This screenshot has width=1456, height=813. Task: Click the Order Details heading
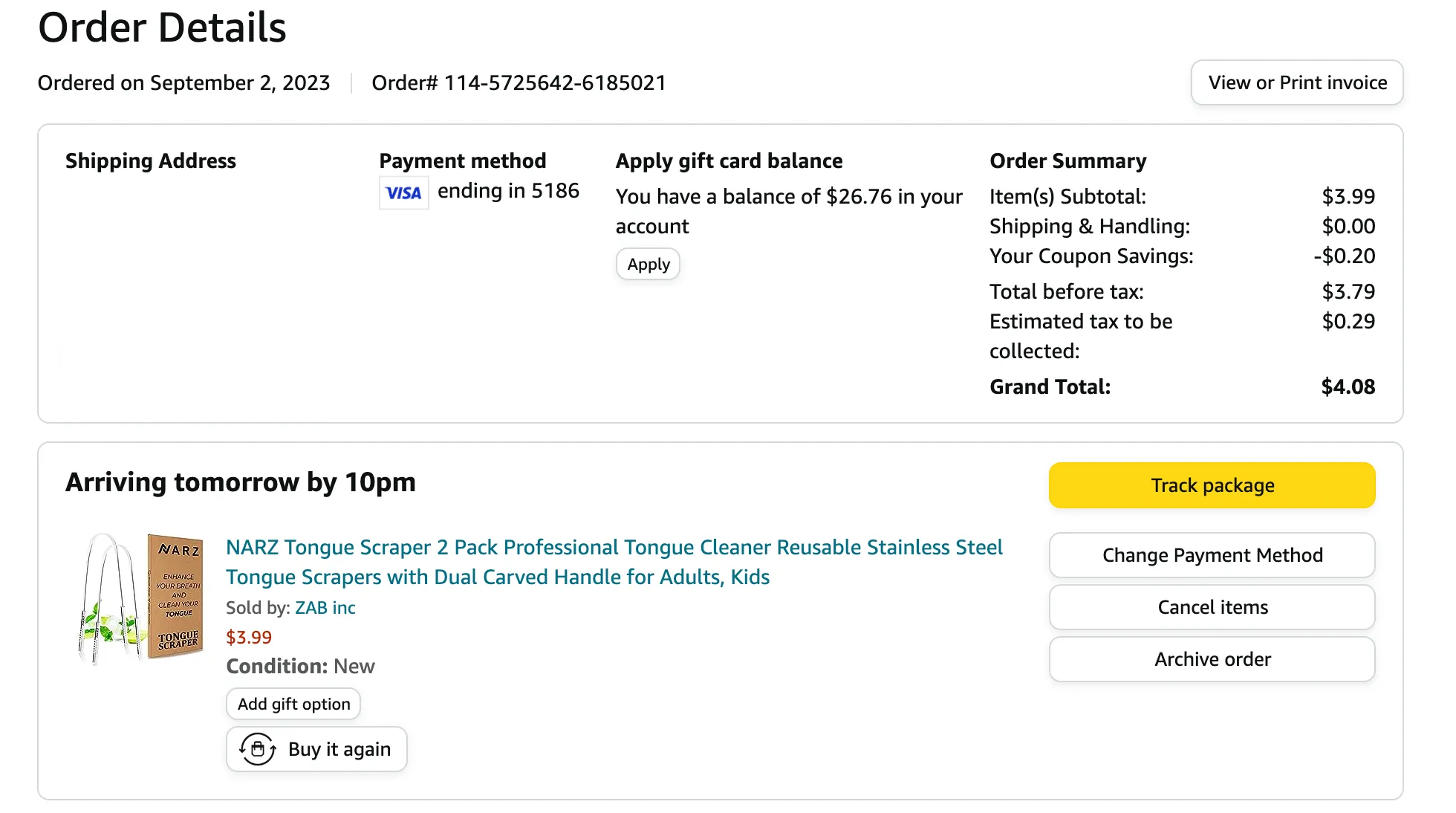tap(162, 27)
